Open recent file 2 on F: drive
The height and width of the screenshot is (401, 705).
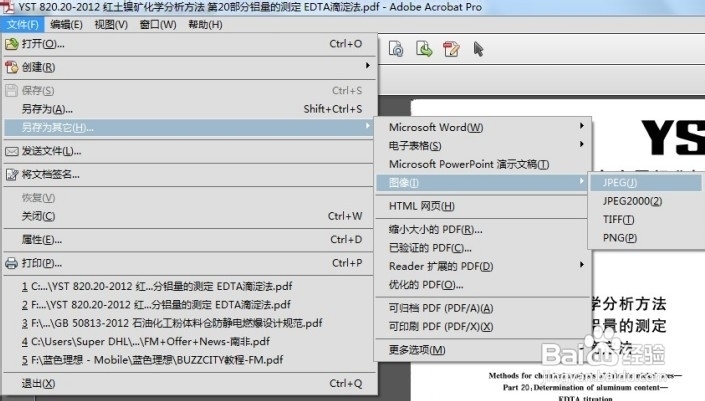coord(156,305)
